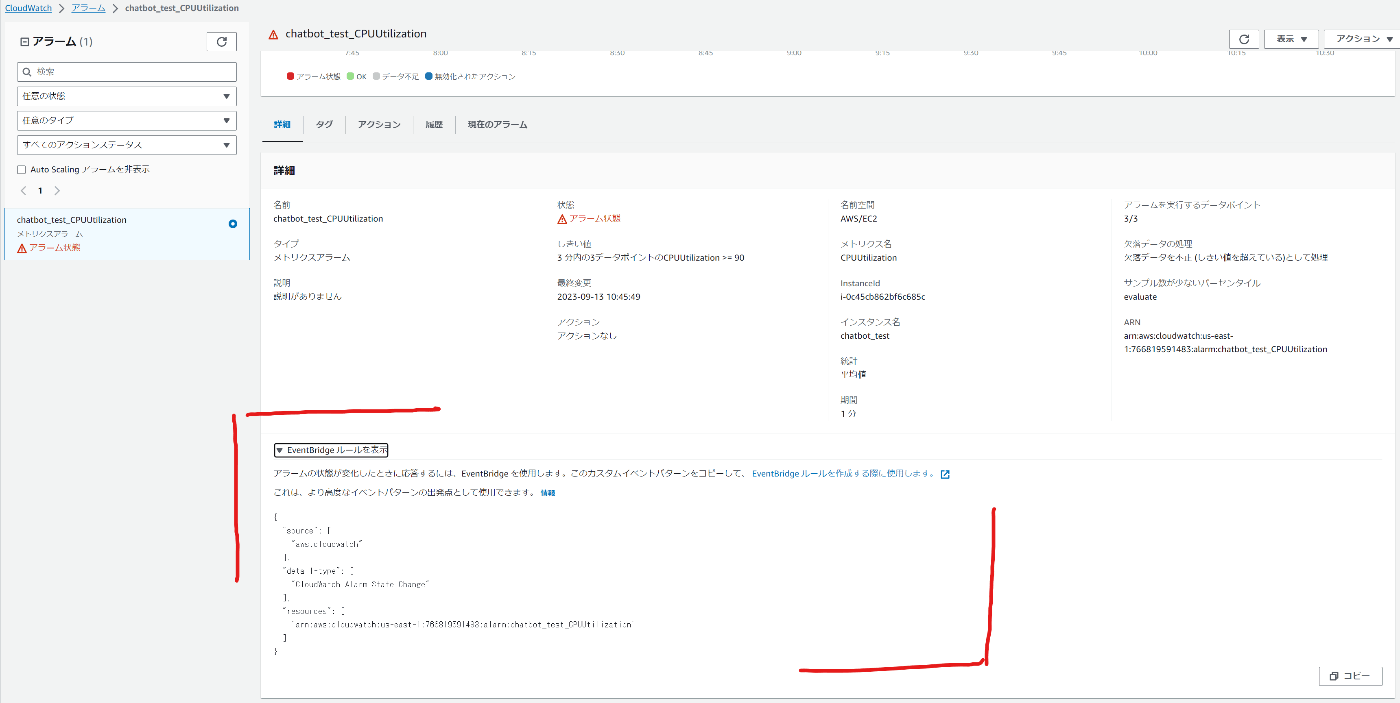Click the metric name value CPUUtilization
Screen dimensions: 1400x703
(869, 257)
